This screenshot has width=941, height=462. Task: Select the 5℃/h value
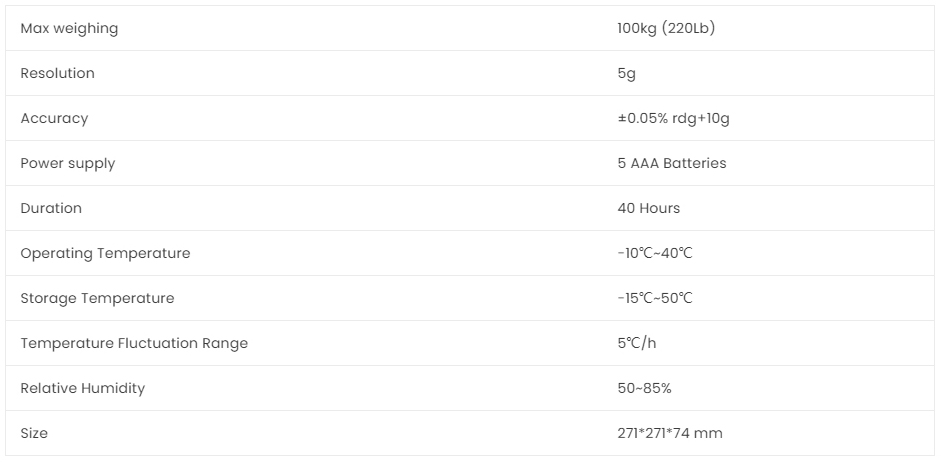[637, 343]
